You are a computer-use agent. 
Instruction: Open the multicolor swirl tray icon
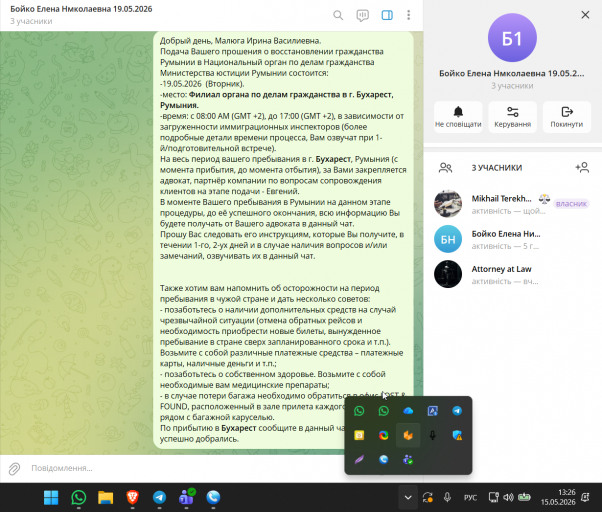click(383, 435)
